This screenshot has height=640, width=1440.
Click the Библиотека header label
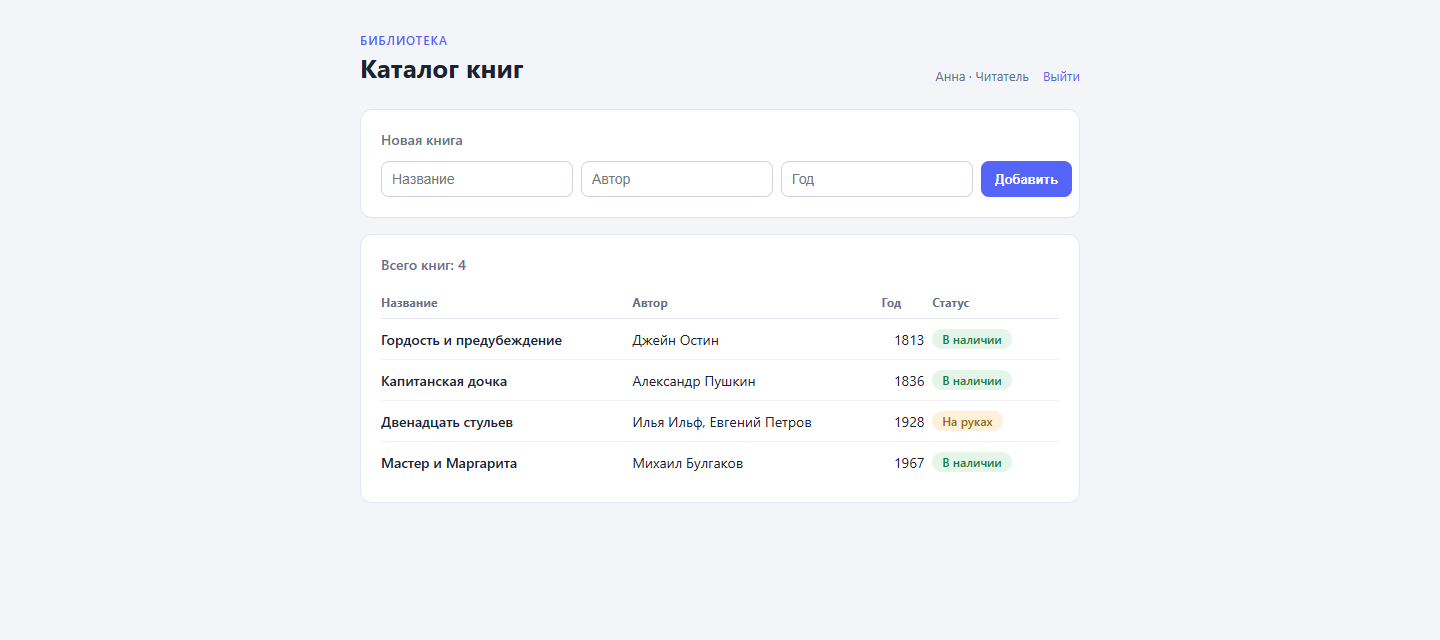click(404, 41)
